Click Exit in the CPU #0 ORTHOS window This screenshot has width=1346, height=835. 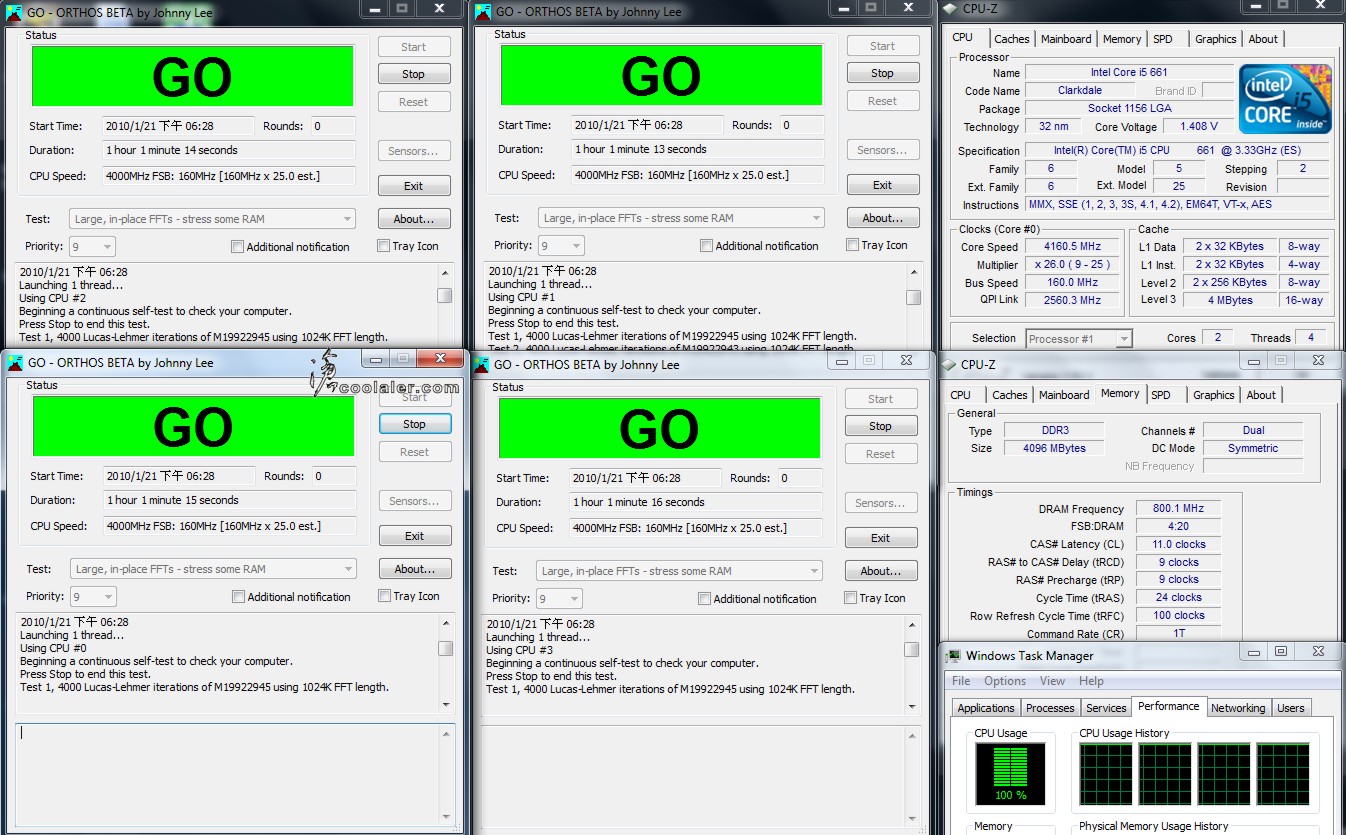414,536
